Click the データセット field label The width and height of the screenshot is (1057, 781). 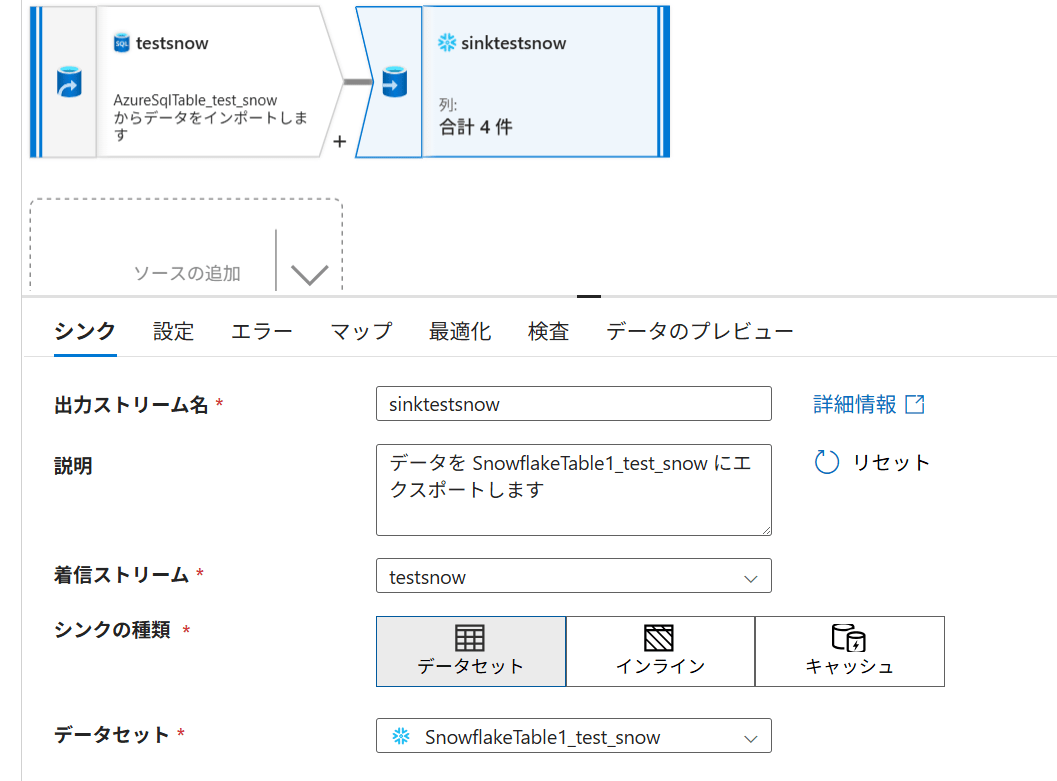click(111, 735)
